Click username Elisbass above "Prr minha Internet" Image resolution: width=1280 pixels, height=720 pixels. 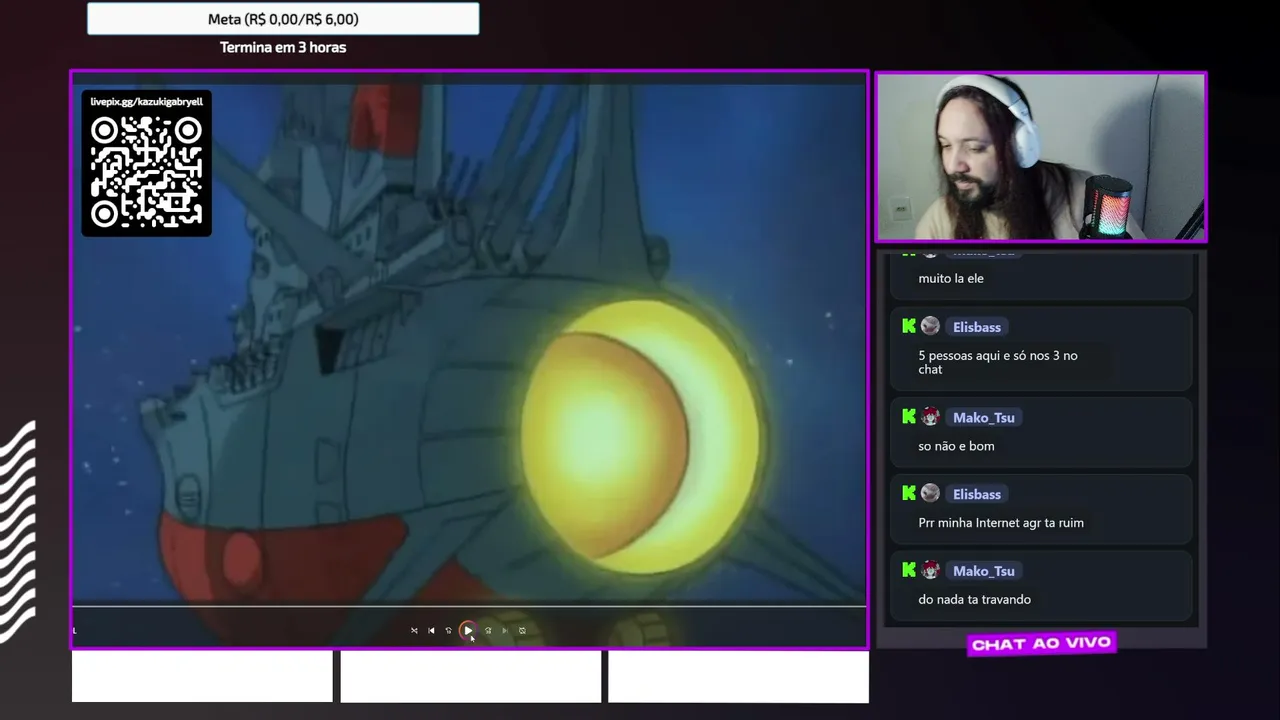pyautogui.click(x=977, y=494)
